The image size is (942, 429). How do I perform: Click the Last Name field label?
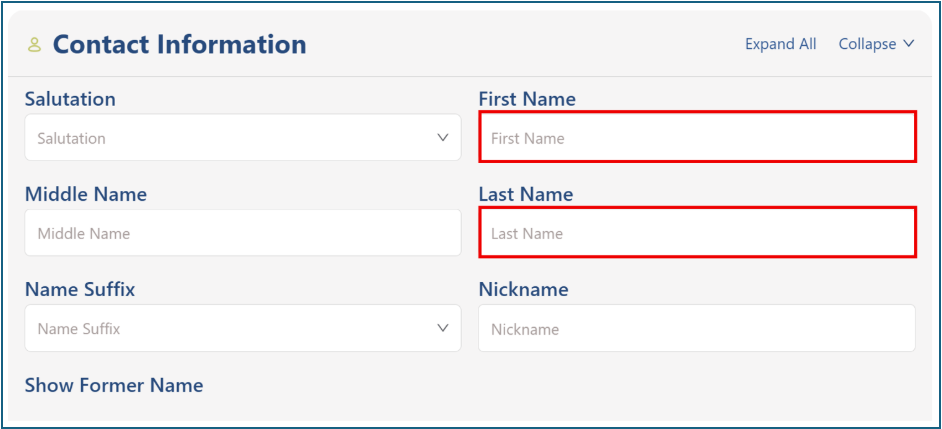tap(526, 194)
